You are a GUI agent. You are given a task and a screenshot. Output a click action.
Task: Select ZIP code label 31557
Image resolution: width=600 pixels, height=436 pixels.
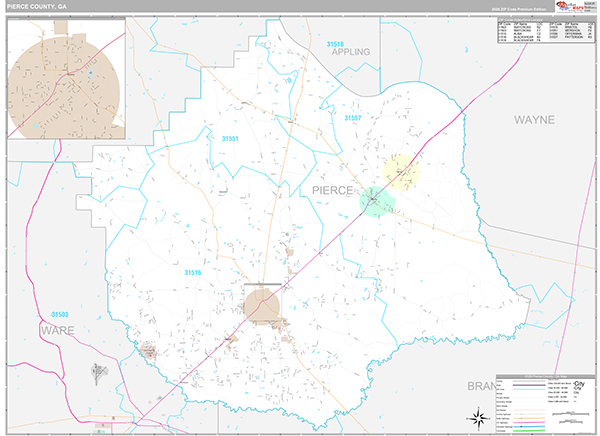352,118
